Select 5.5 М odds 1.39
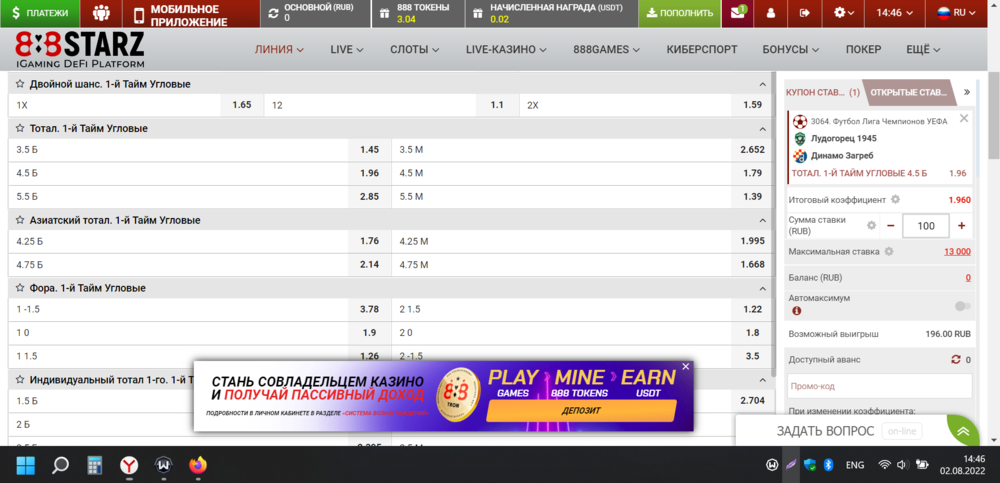This screenshot has height=483, width=1000. [x=752, y=197]
